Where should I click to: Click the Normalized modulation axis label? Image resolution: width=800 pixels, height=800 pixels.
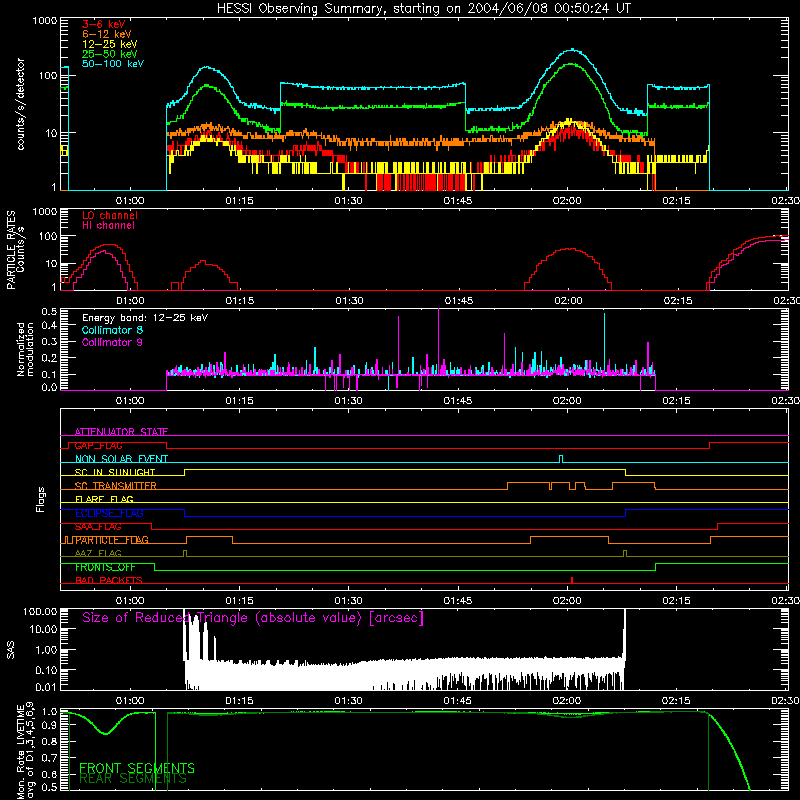(25, 349)
